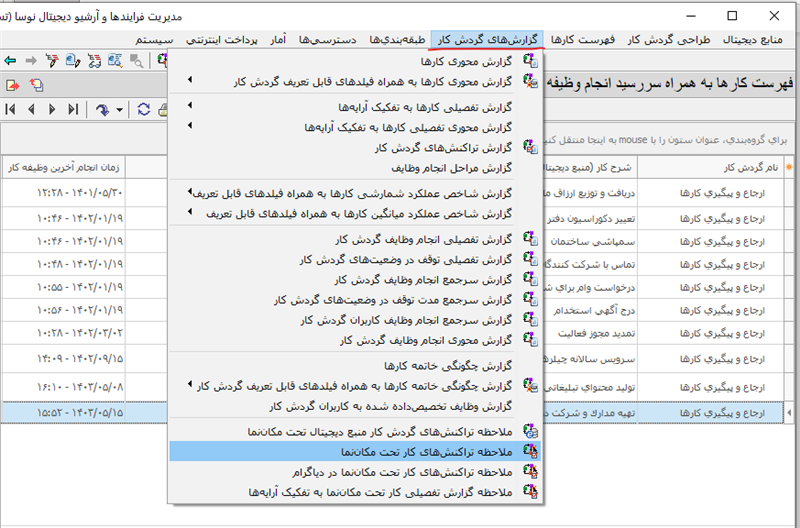Click the green back arrow toolbar icon
800x528 pixels.
[x=10, y=61]
